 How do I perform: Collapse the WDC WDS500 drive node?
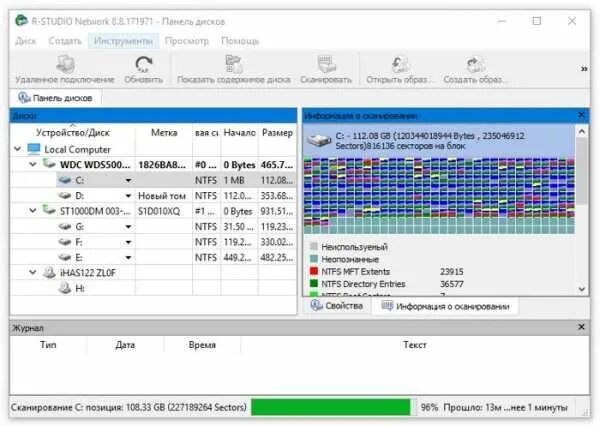tap(33, 164)
